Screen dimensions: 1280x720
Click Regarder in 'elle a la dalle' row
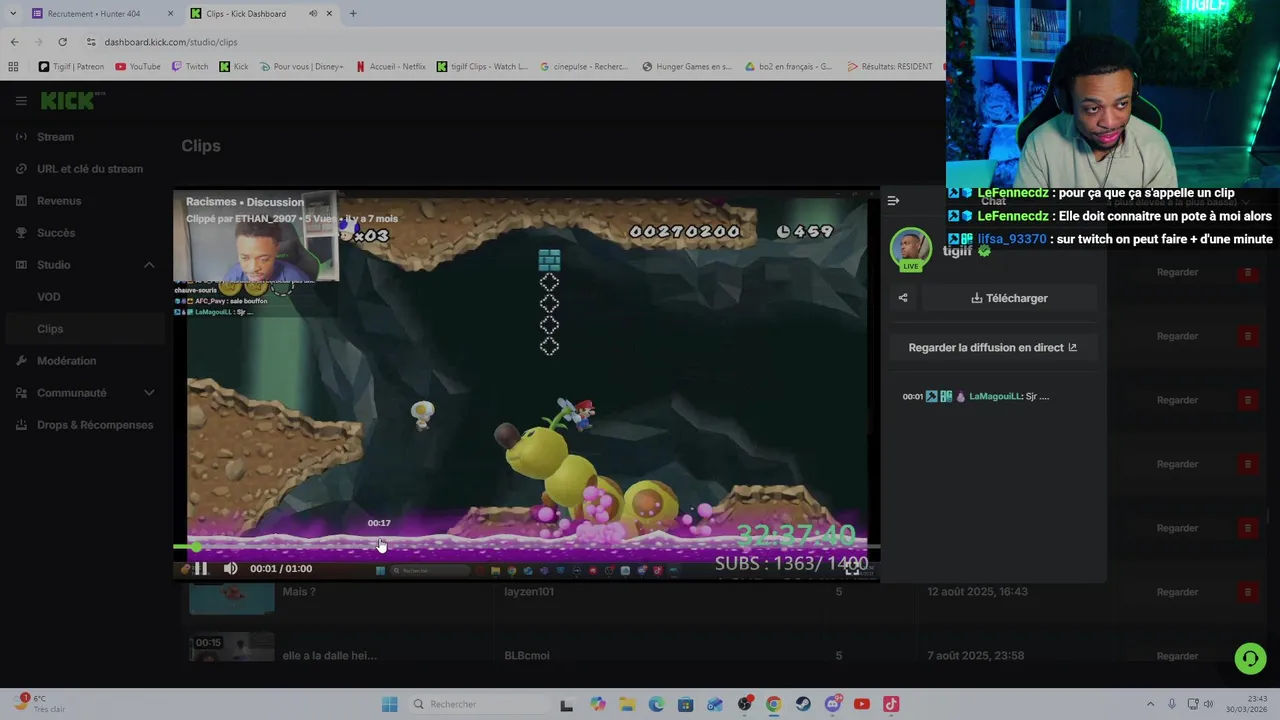pyautogui.click(x=1177, y=656)
